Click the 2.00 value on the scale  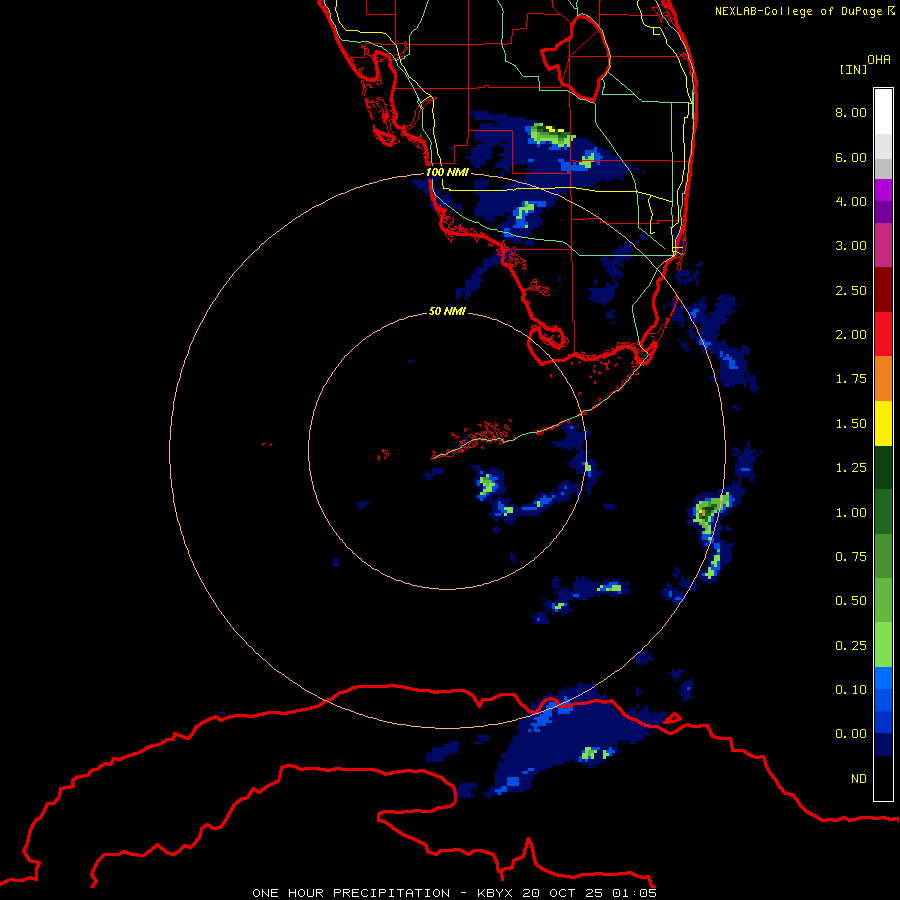click(x=851, y=335)
